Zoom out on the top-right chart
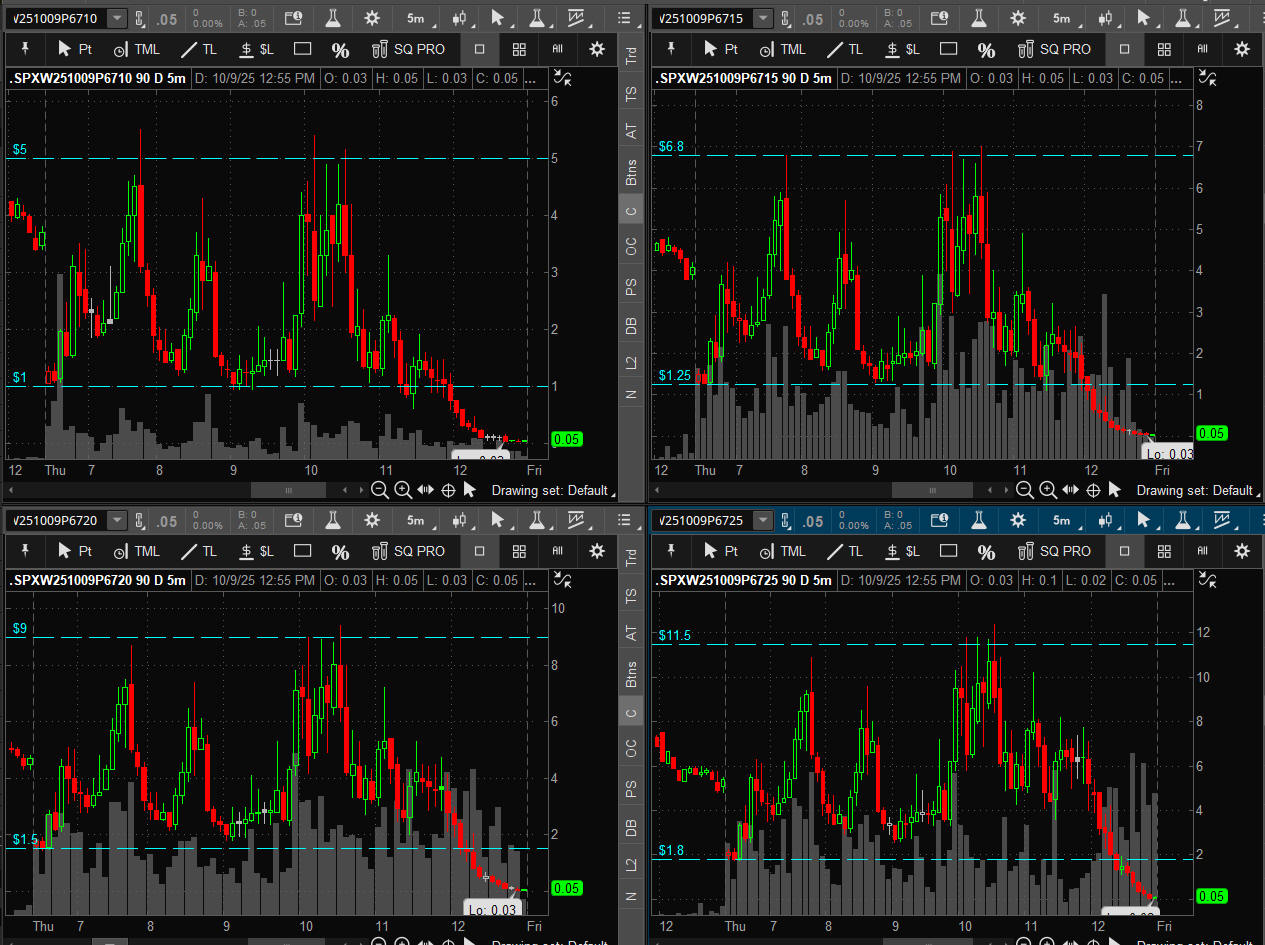The width and height of the screenshot is (1265, 945). click(x=1025, y=490)
